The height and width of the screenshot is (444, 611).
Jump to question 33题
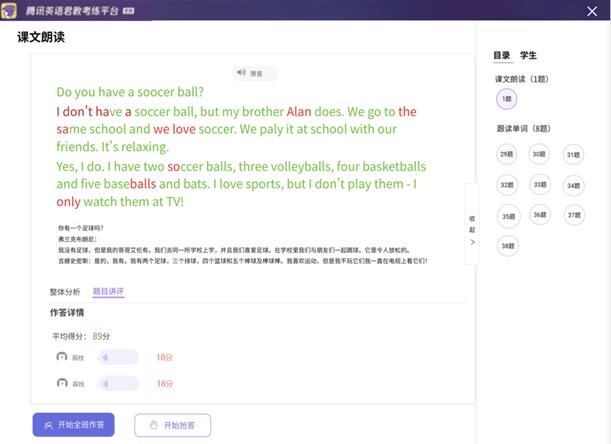[x=540, y=185]
